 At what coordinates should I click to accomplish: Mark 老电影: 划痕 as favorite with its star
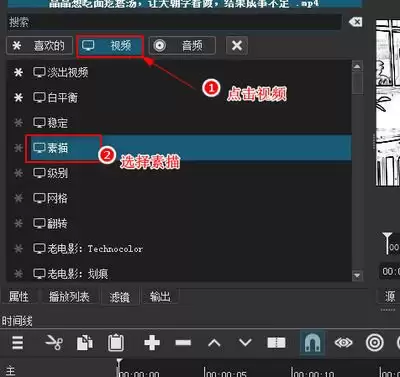(18, 274)
